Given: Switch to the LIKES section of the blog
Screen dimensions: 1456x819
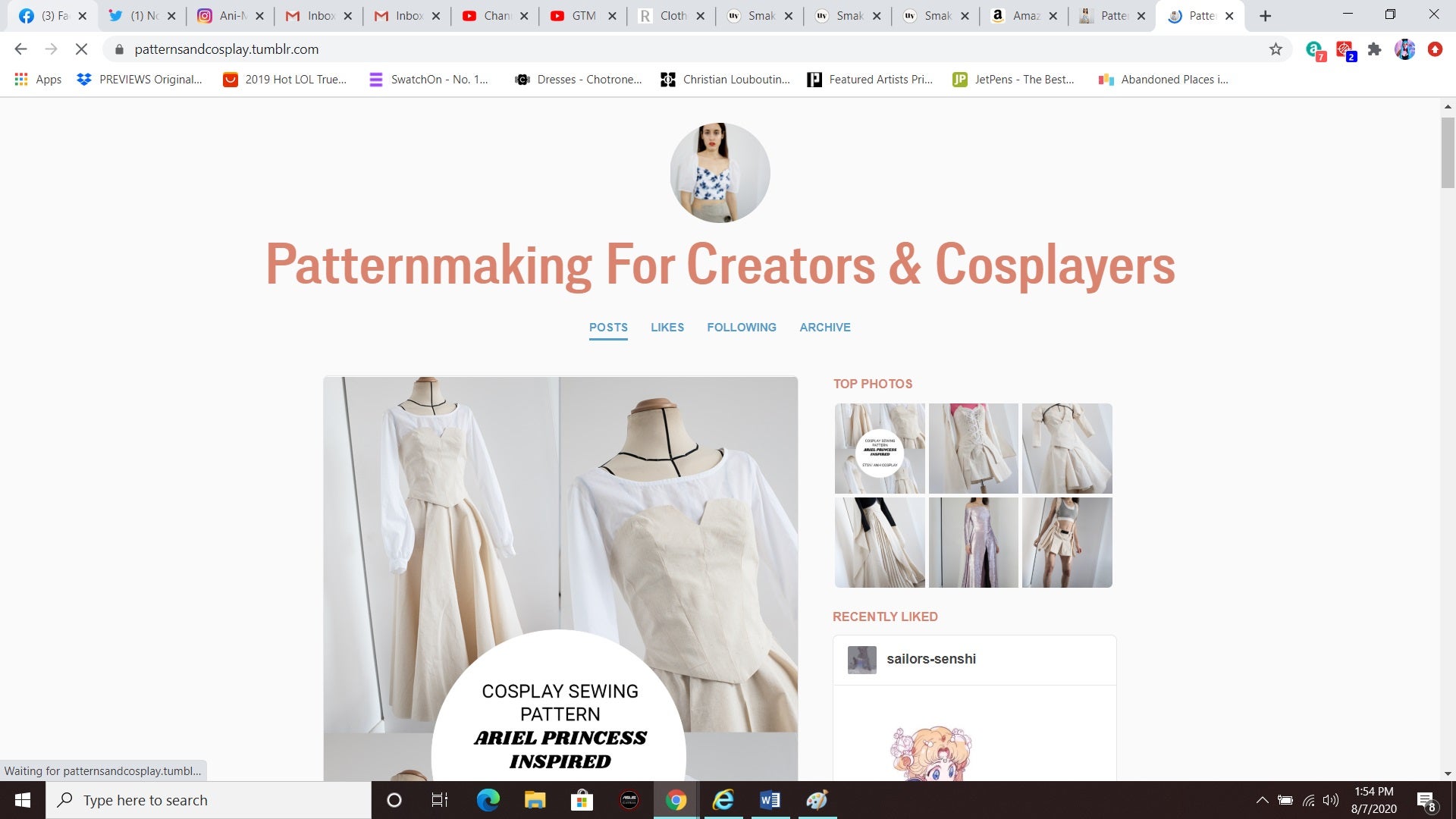Looking at the screenshot, I should click(x=667, y=328).
